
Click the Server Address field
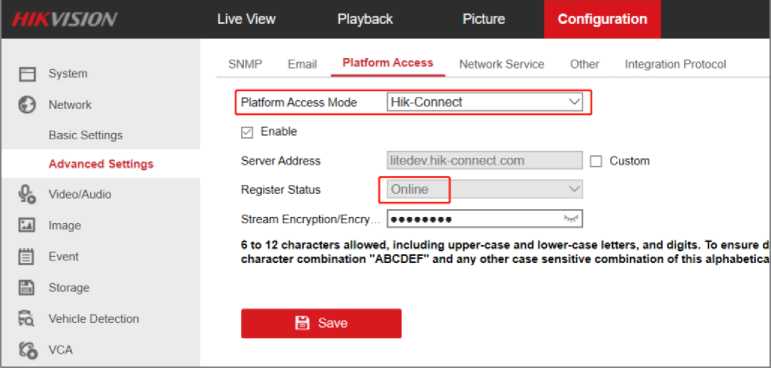pyautogui.click(x=484, y=161)
